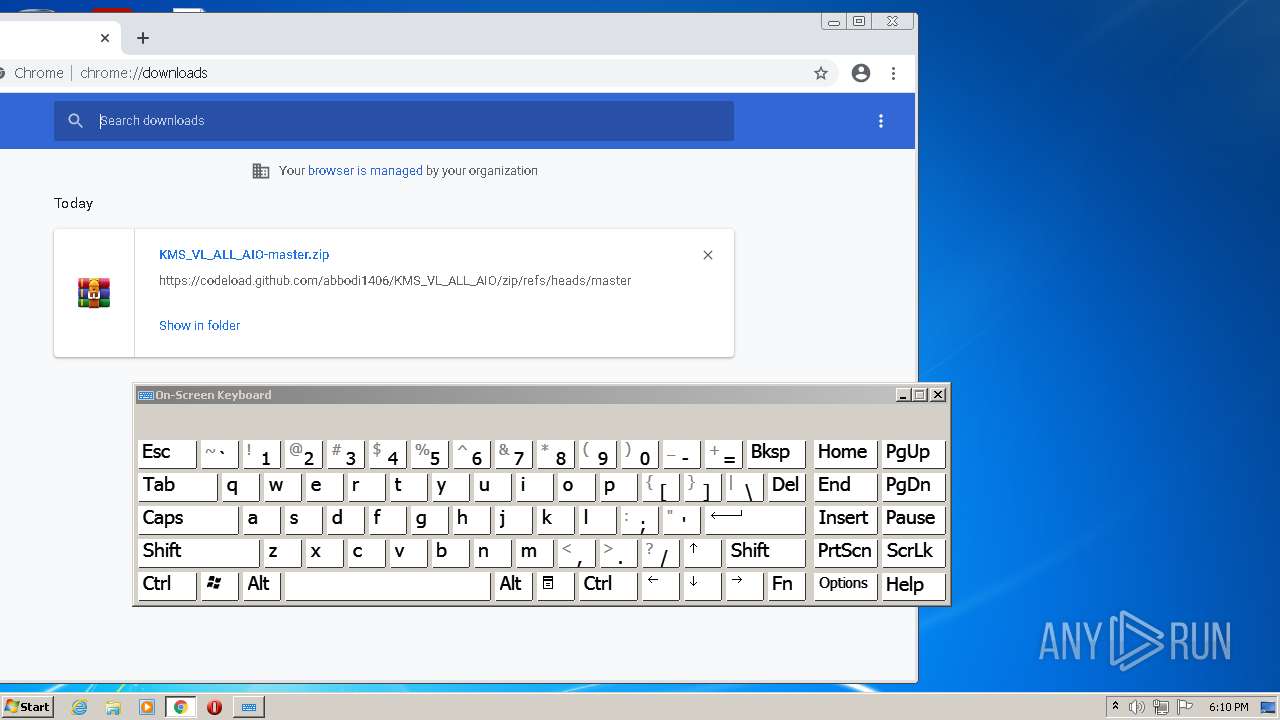Click the search magnifier in downloads bar

[75, 121]
